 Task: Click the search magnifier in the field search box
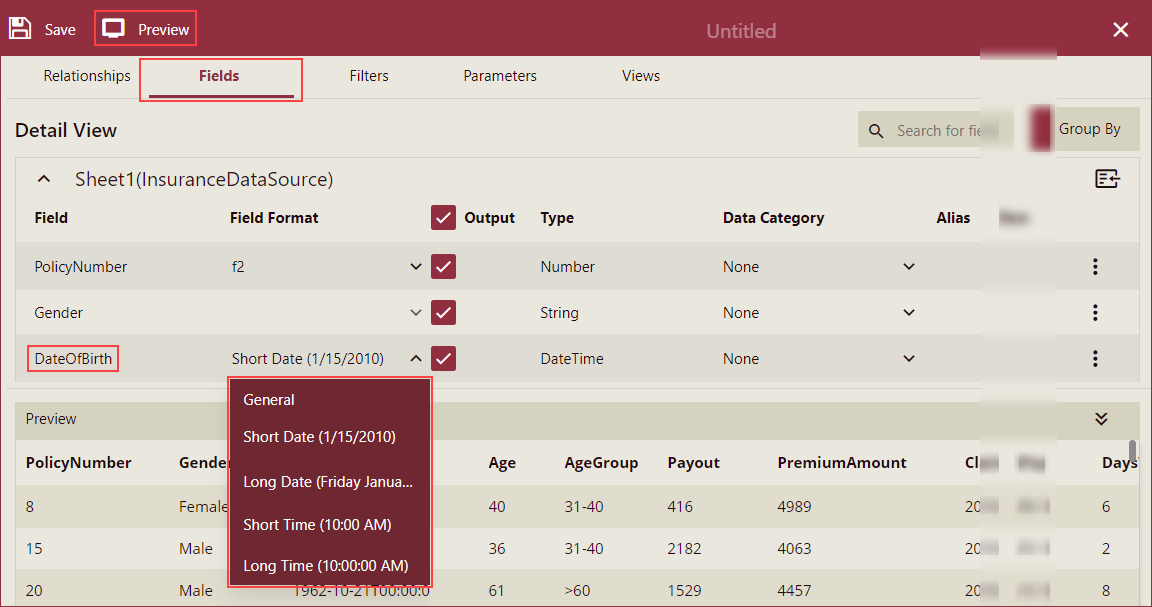877,130
